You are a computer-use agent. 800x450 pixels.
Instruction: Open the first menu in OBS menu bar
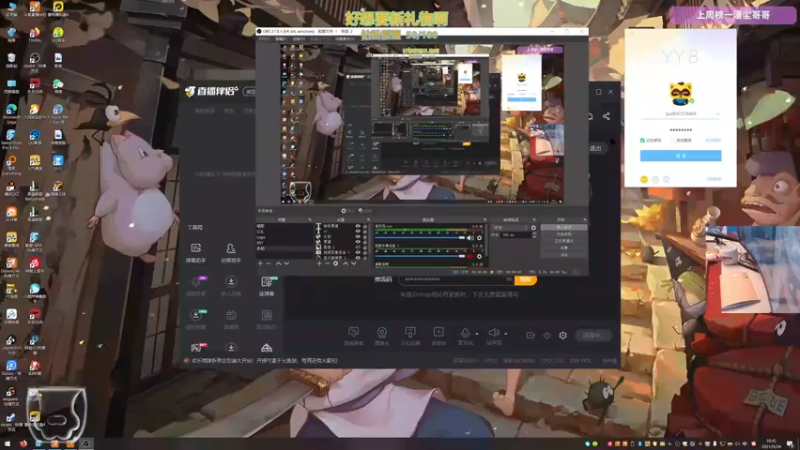(266, 39)
